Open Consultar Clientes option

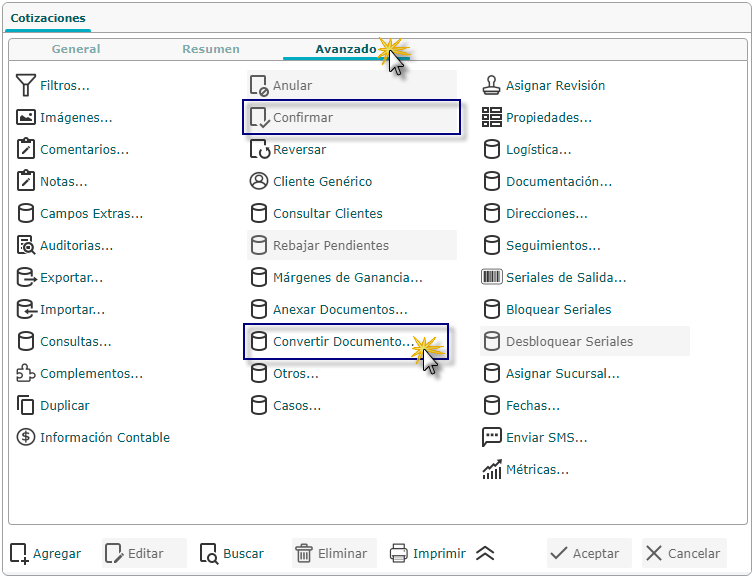[x=316, y=213]
